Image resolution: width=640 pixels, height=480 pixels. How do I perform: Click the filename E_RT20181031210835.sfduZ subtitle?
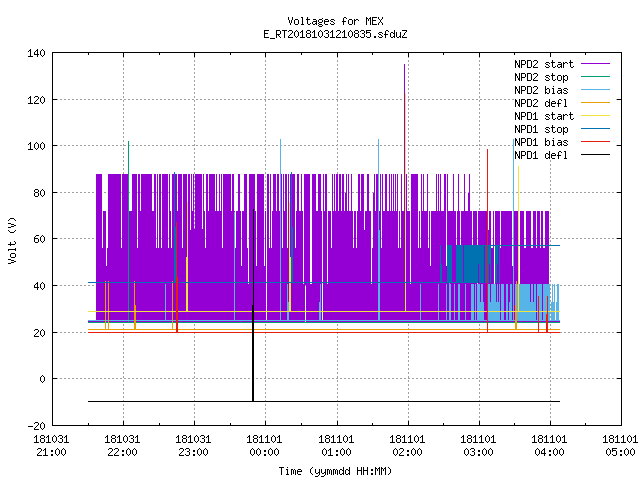pos(335,34)
